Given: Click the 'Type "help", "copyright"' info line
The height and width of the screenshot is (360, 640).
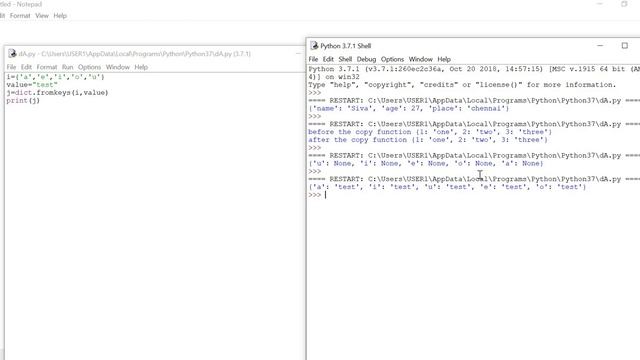Looking at the screenshot, I should [462, 85].
